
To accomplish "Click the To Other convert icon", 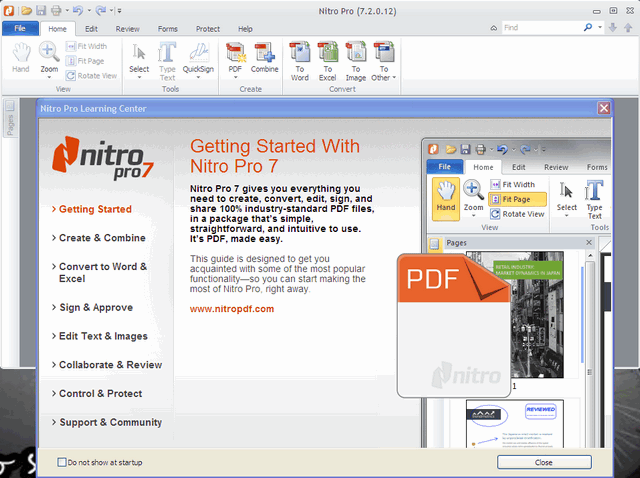I will (383, 52).
